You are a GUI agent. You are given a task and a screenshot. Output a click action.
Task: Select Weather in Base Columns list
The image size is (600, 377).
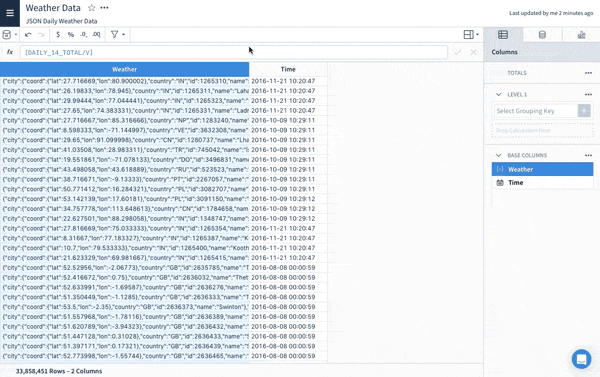tap(542, 169)
